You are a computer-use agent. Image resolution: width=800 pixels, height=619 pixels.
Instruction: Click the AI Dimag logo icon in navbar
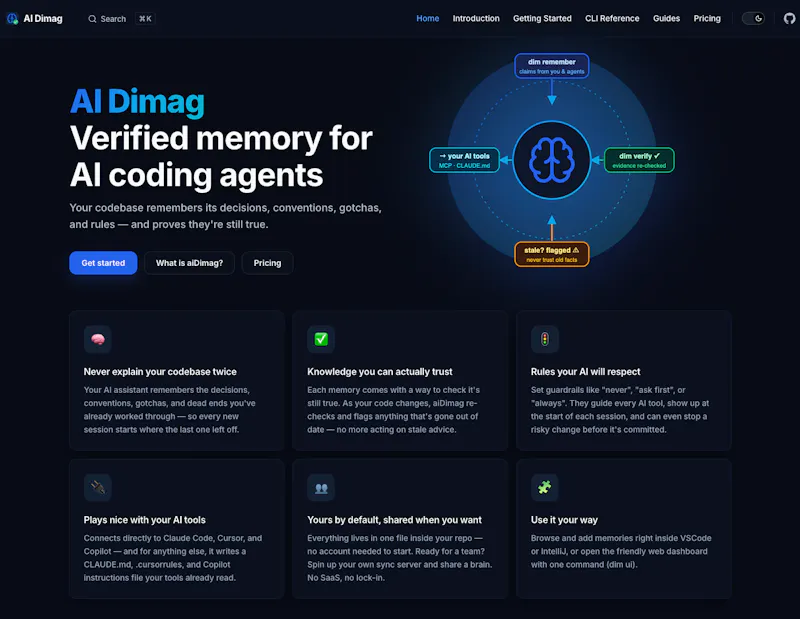click(x=12, y=19)
